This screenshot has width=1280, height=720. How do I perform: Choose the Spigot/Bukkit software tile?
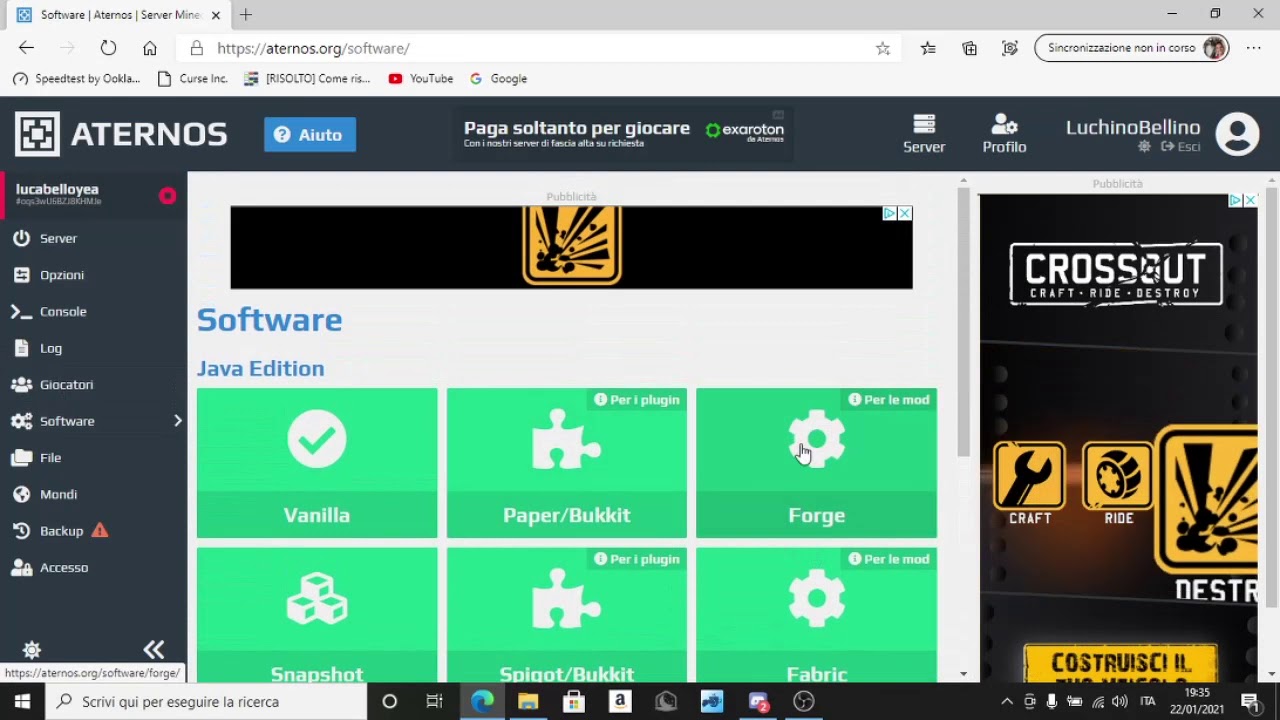[x=567, y=615]
